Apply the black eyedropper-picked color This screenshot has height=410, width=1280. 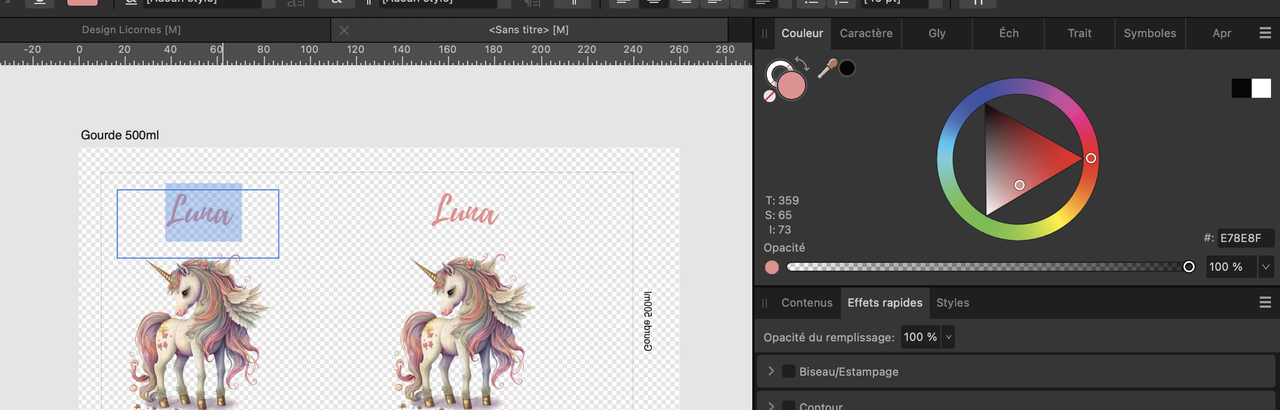point(847,68)
